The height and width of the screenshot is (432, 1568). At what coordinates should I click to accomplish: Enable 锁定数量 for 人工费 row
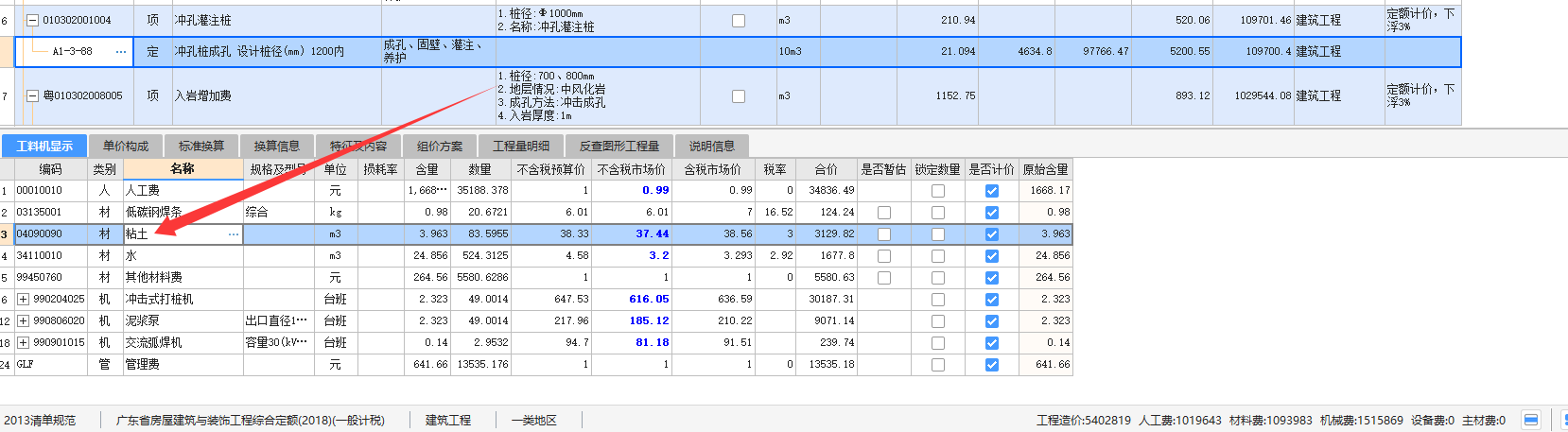coord(938,191)
